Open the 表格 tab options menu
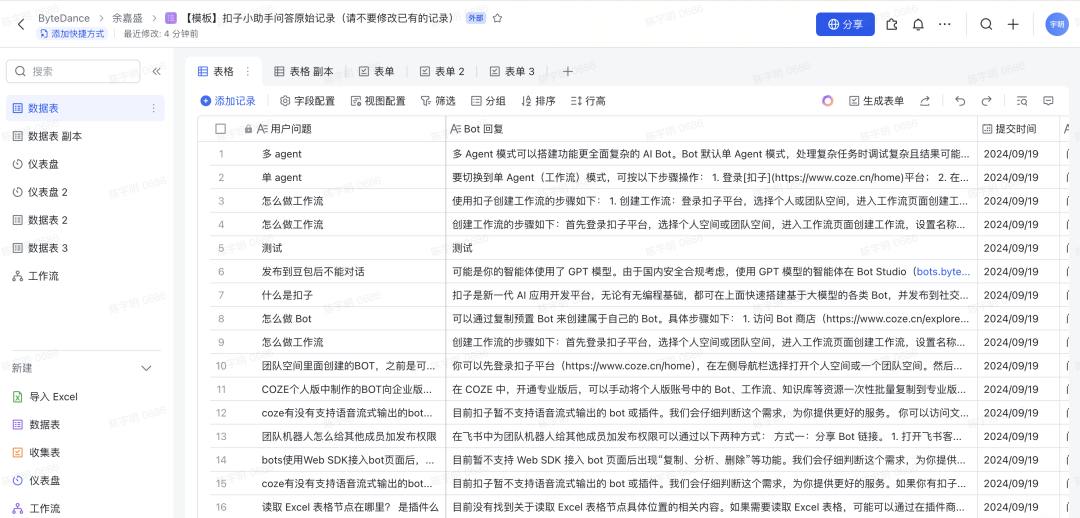This screenshot has width=1080, height=518. tap(248, 72)
